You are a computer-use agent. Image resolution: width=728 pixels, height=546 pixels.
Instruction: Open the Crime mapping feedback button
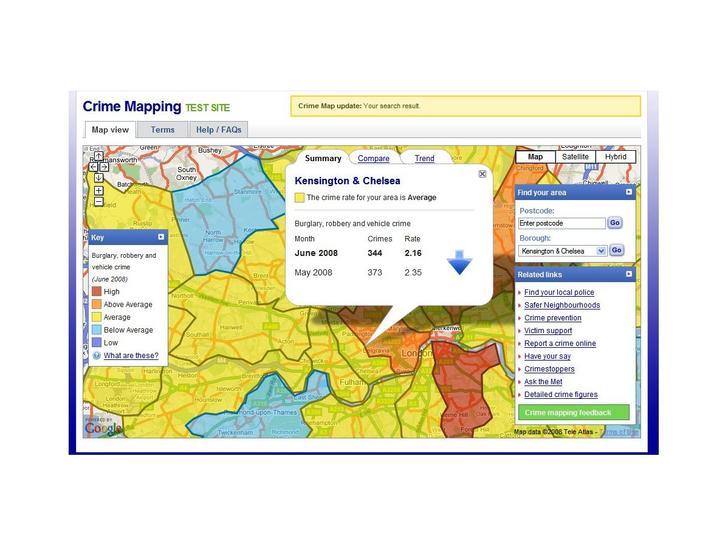tap(573, 412)
